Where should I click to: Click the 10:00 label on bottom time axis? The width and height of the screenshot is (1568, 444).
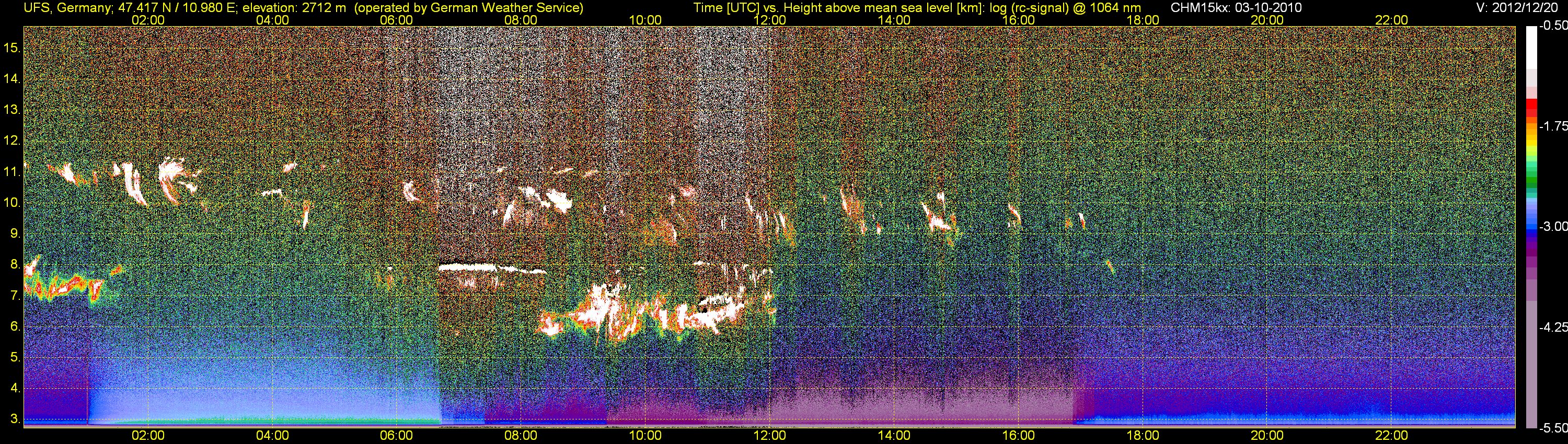coord(645,436)
